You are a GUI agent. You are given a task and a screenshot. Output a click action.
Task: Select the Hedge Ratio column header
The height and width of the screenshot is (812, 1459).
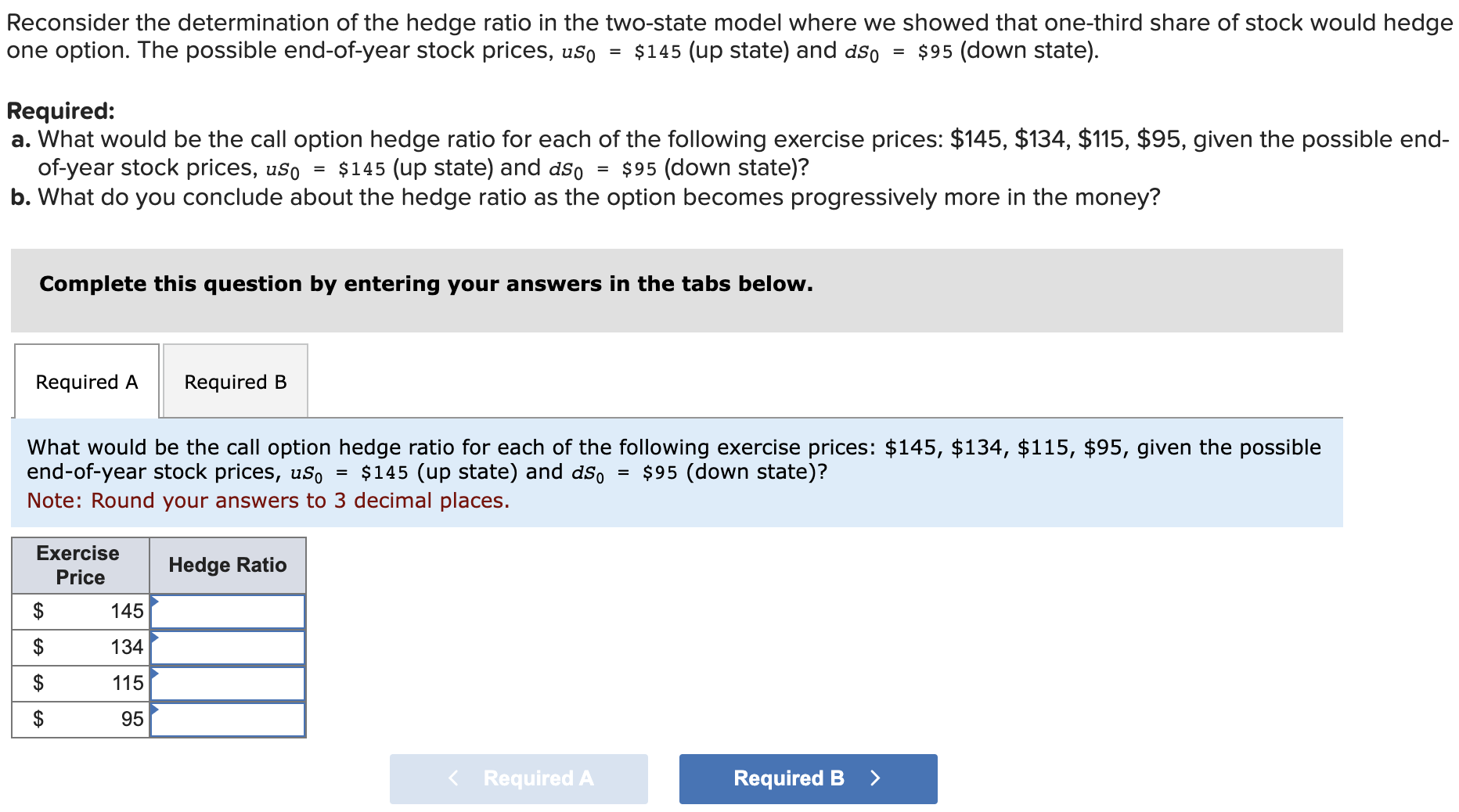(227, 565)
